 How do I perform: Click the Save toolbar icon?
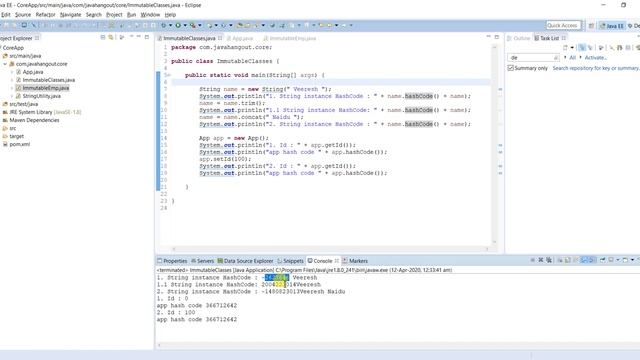tap(6, 25)
